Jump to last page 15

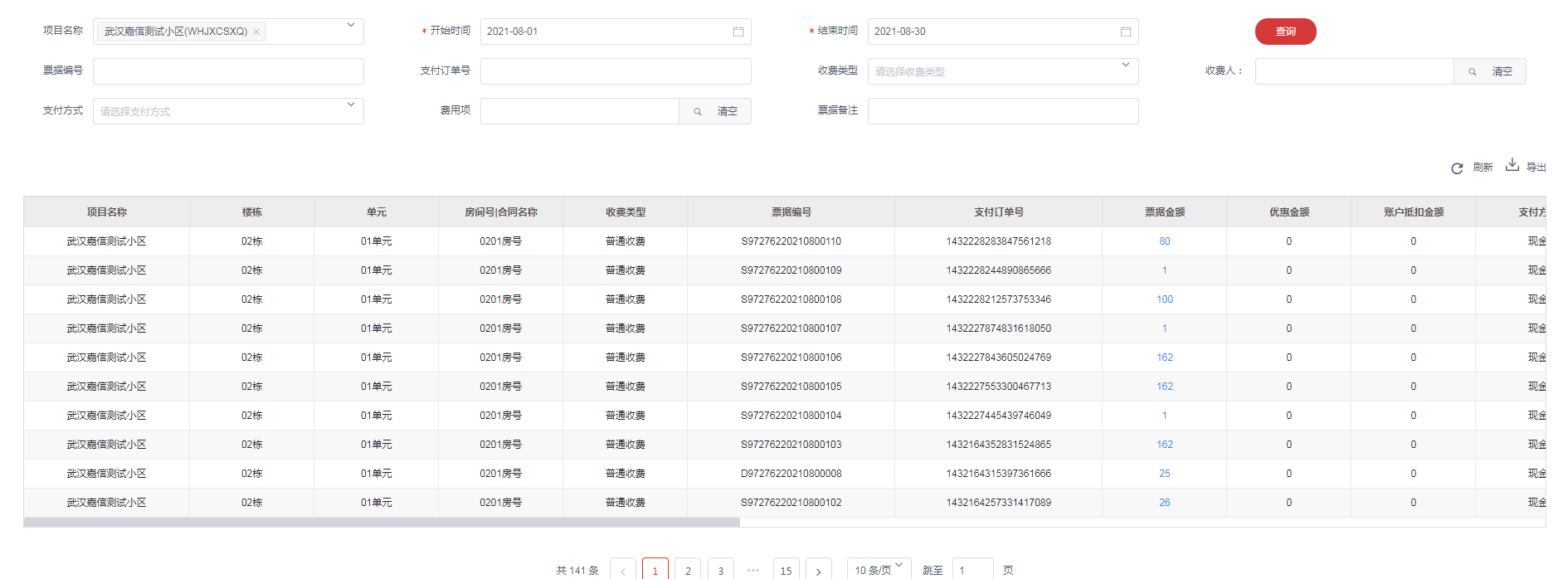(x=786, y=570)
